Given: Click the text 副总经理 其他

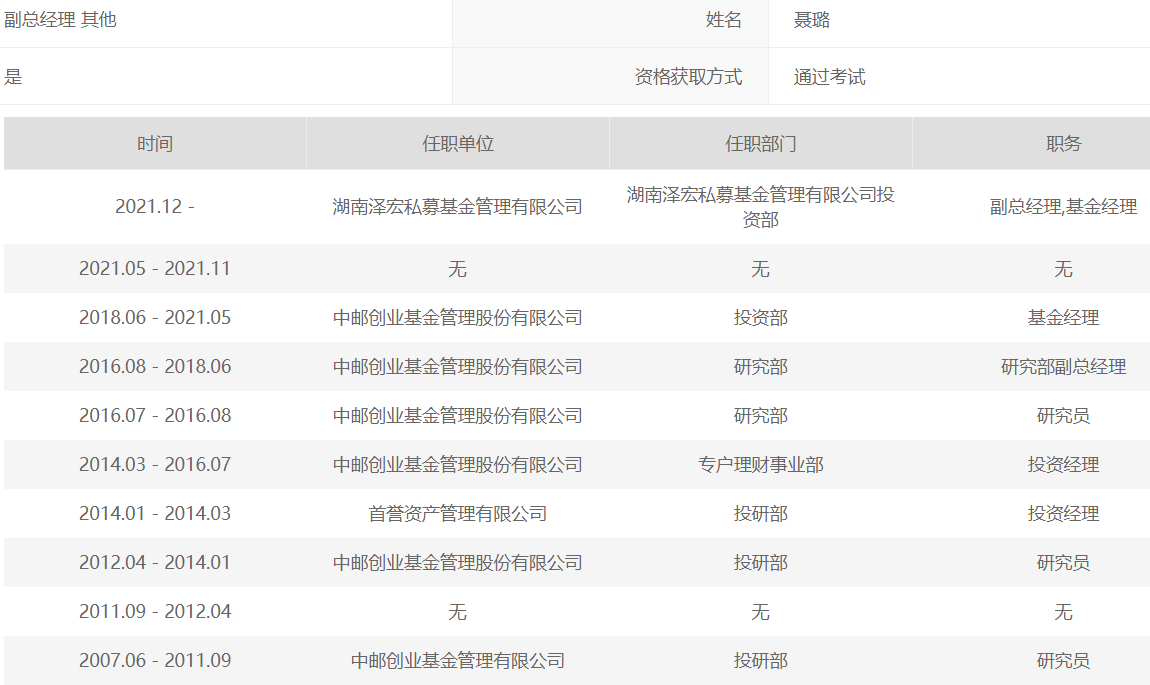Looking at the screenshot, I should (60, 20).
